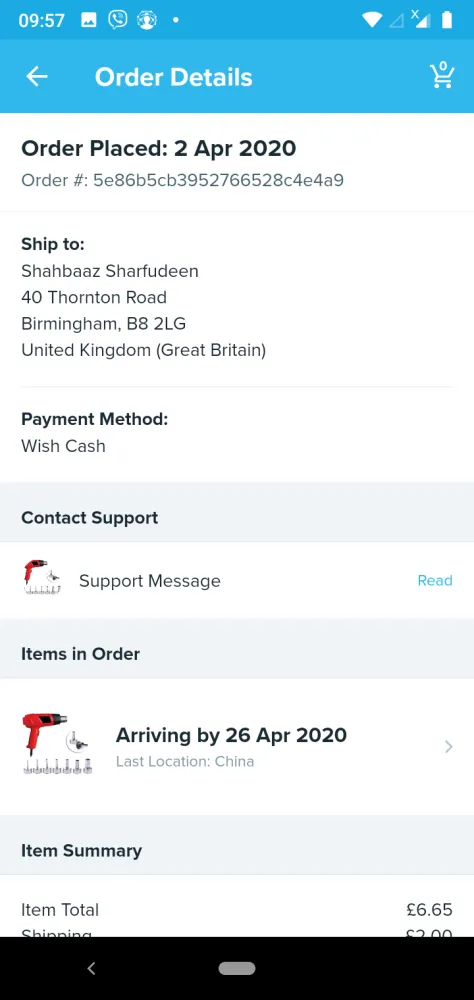Open the Support Message row
This screenshot has height=1000, width=474.
237,580
